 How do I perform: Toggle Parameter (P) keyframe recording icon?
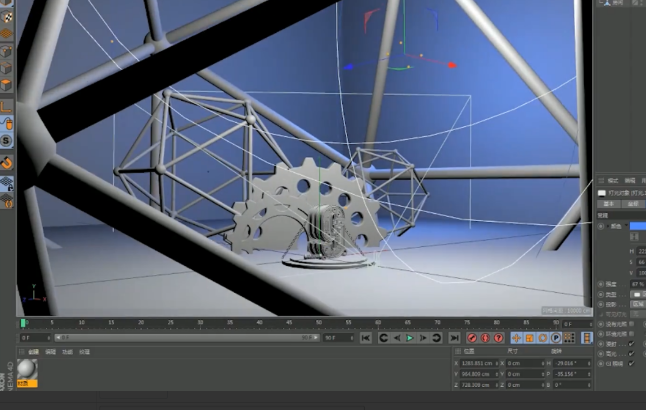[556, 338]
